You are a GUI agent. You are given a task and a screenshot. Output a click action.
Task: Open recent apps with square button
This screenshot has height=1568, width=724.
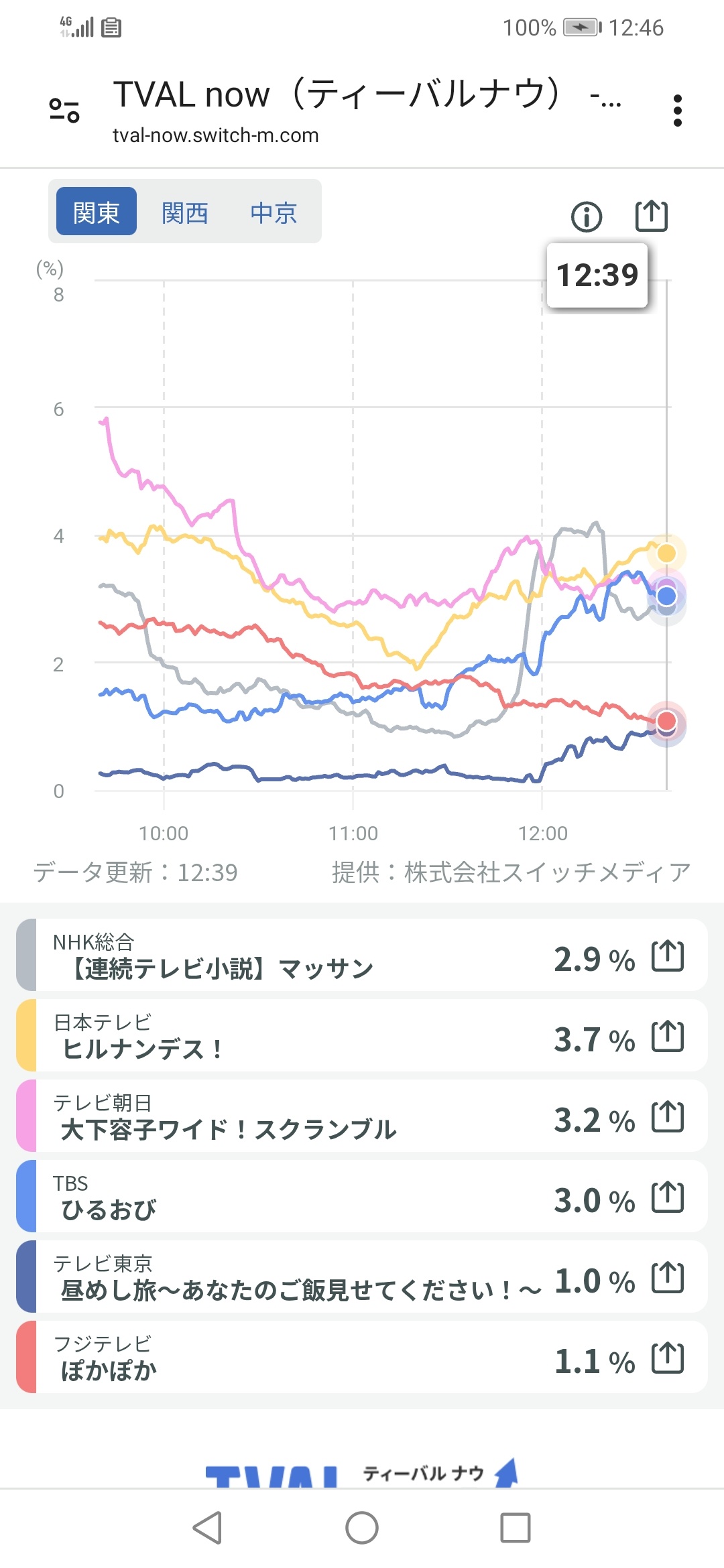pyautogui.click(x=515, y=1528)
